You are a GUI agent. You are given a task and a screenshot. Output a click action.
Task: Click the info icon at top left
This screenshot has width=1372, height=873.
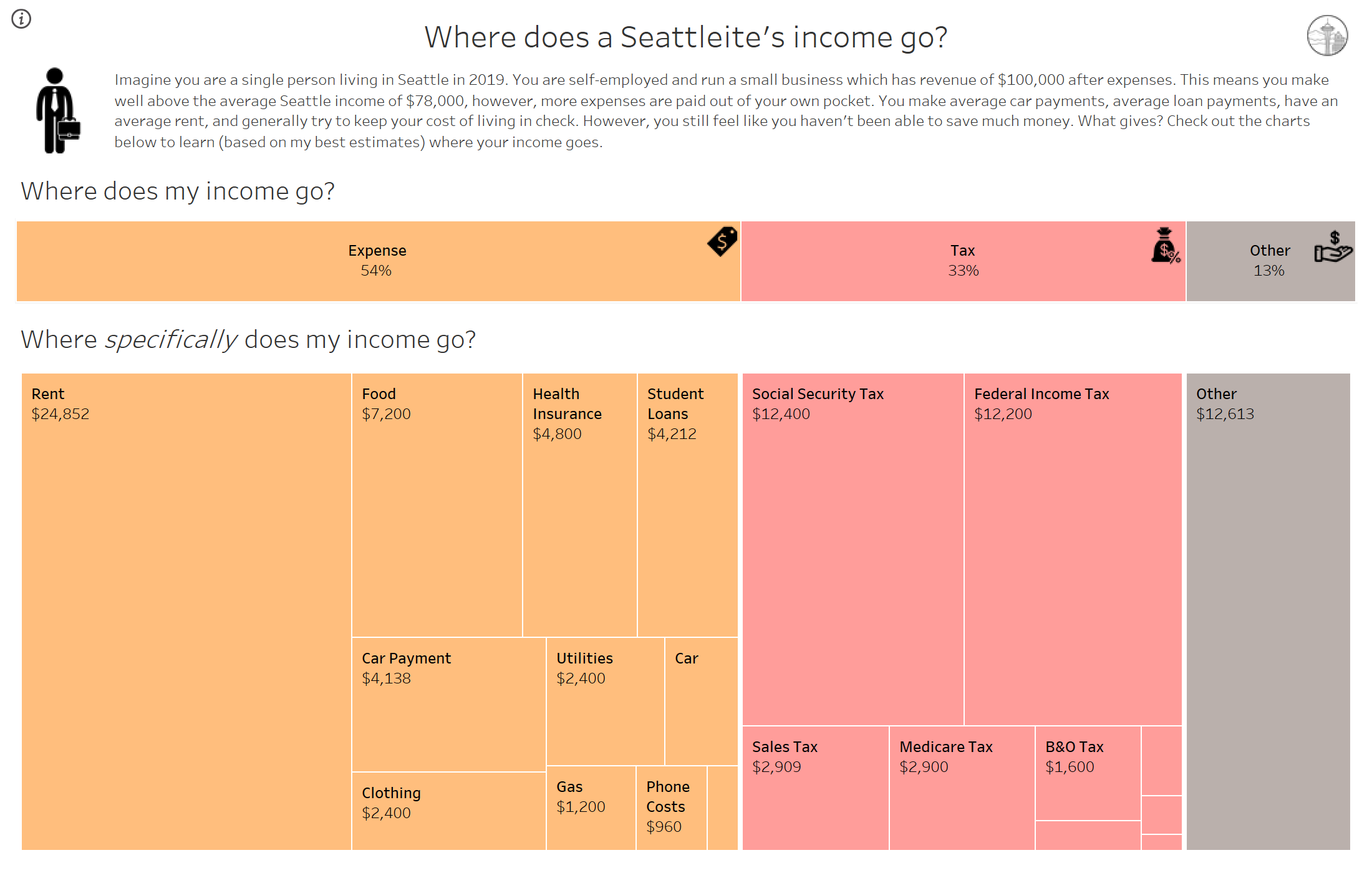(21, 19)
